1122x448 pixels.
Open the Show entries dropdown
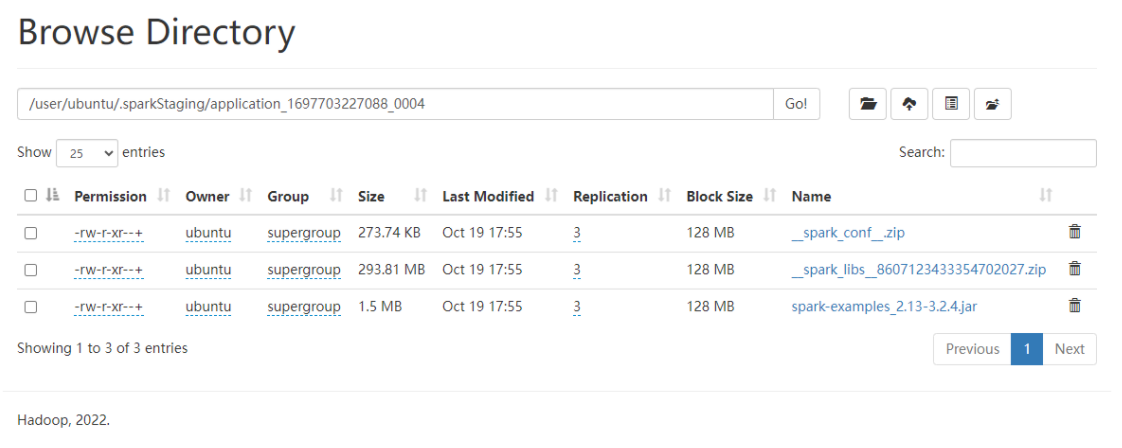tap(87, 153)
